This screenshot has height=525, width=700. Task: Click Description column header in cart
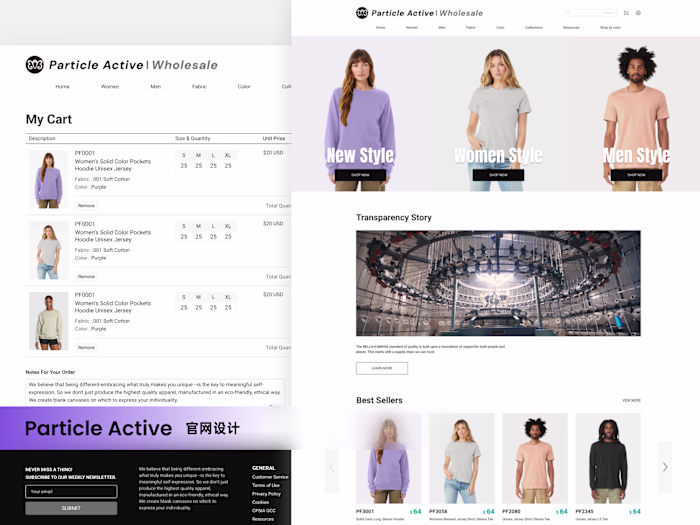[x=42, y=138]
